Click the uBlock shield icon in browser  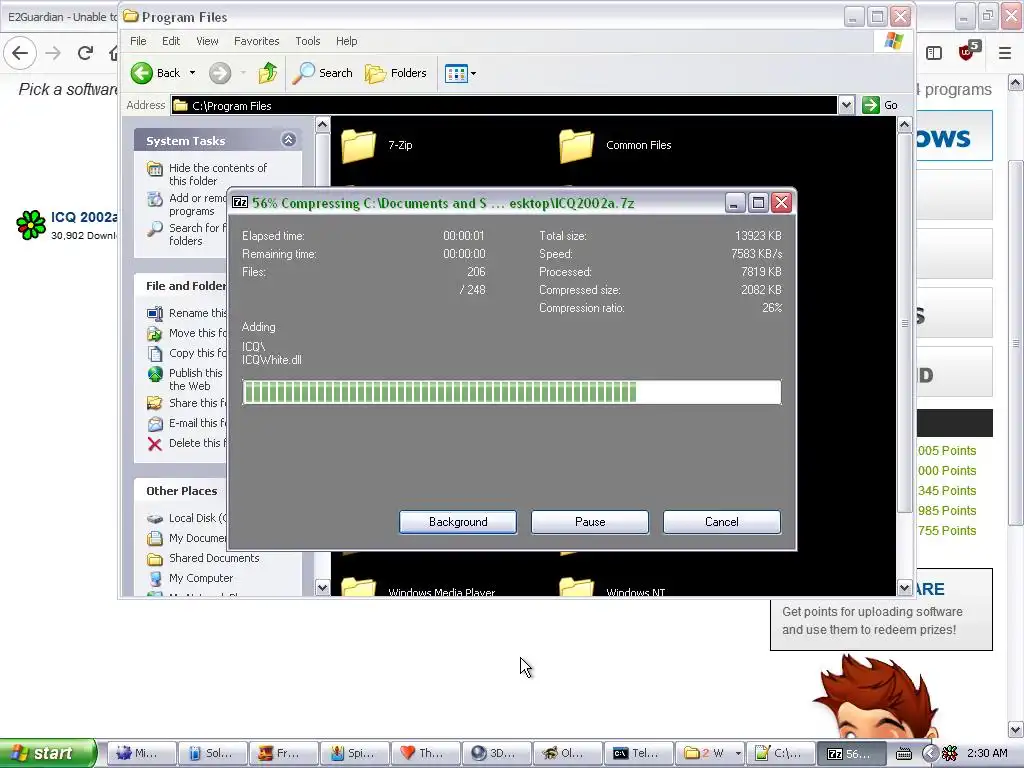(968, 50)
